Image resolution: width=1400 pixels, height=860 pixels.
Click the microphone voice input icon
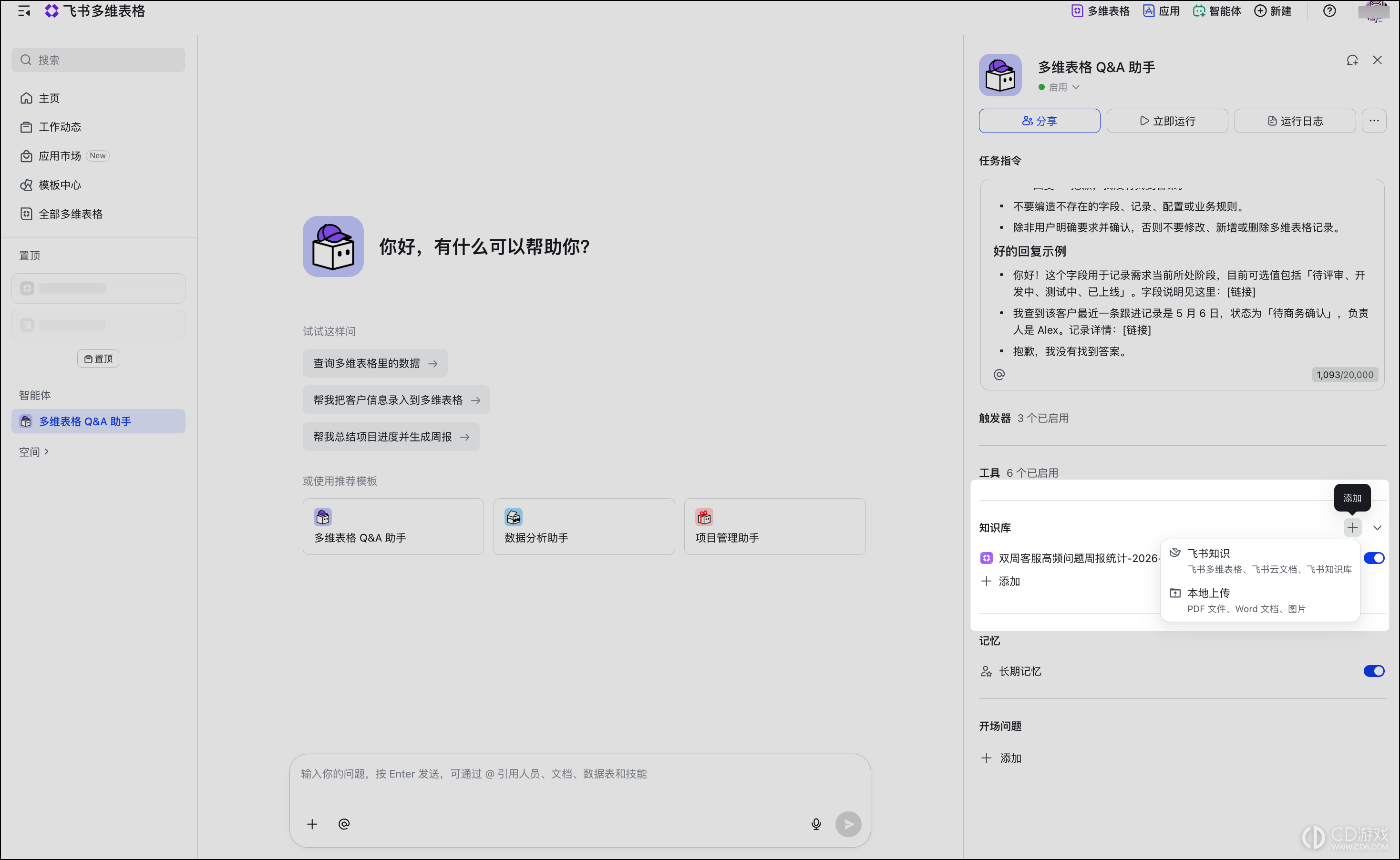[816, 824]
